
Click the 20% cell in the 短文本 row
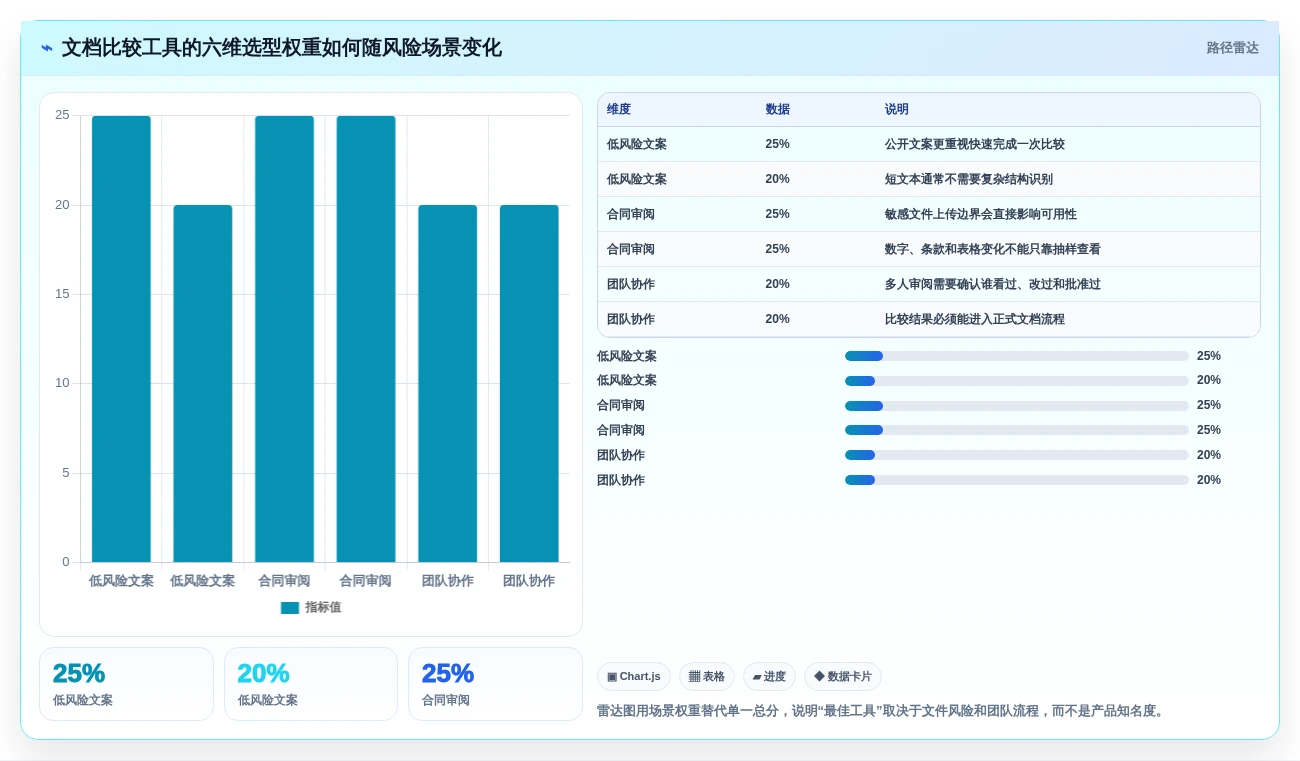tap(777, 180)
